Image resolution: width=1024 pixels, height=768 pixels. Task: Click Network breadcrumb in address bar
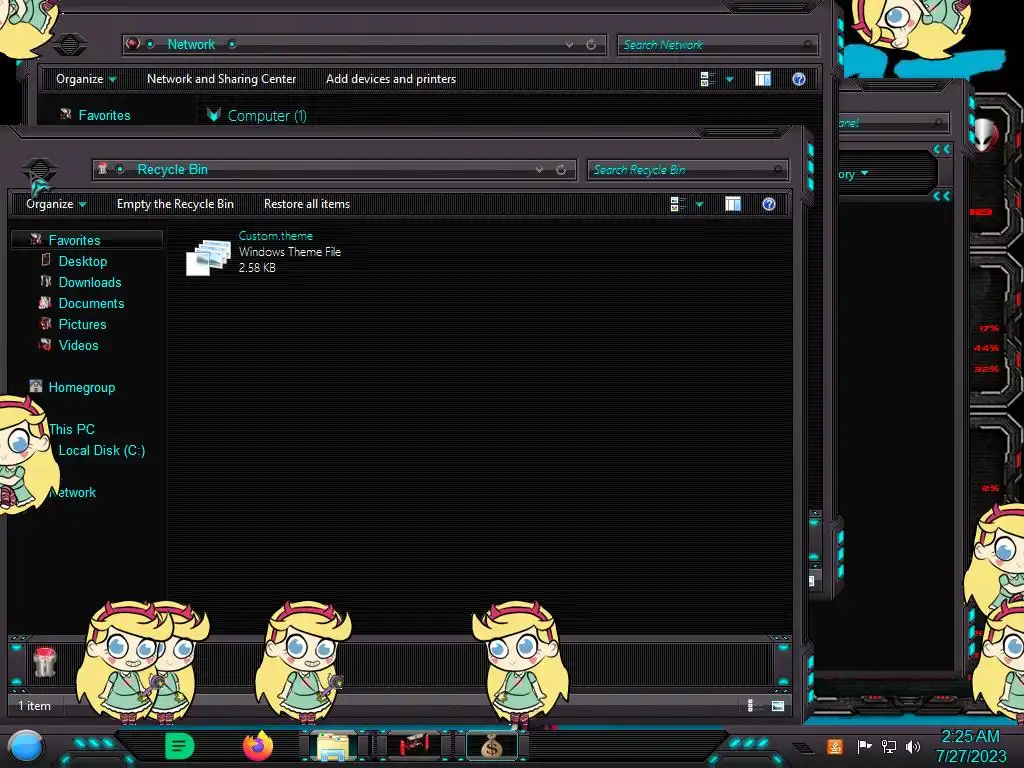pyautogui.click(x=191, y=44)
